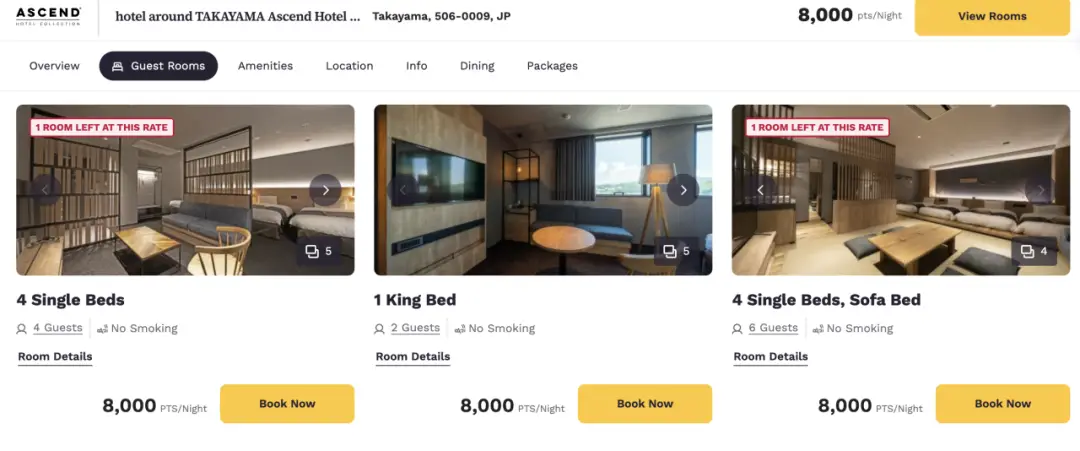Book Now the 1 King Bed room
Viewport: 1080px width, 451px height.
(645, 404)
